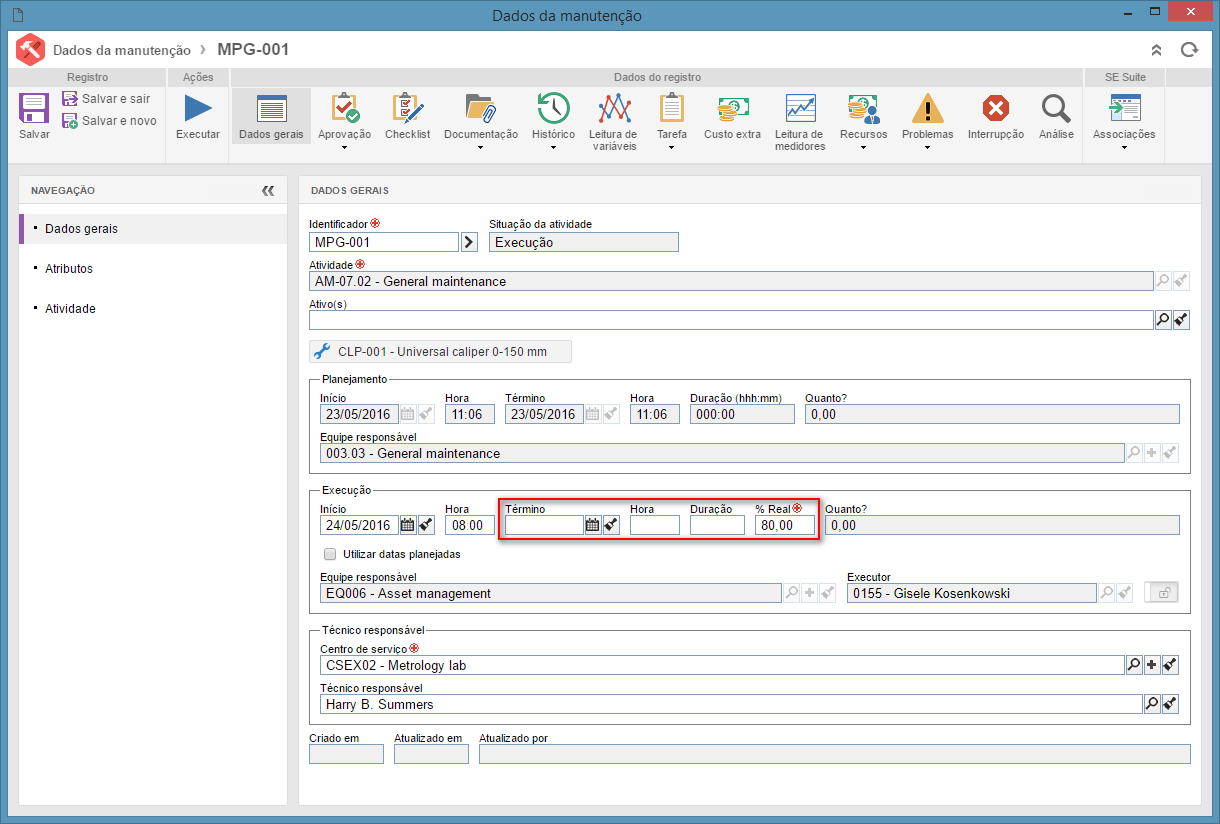Clear the Execução Início date
1220x824 pixels.
pos(426,525)
